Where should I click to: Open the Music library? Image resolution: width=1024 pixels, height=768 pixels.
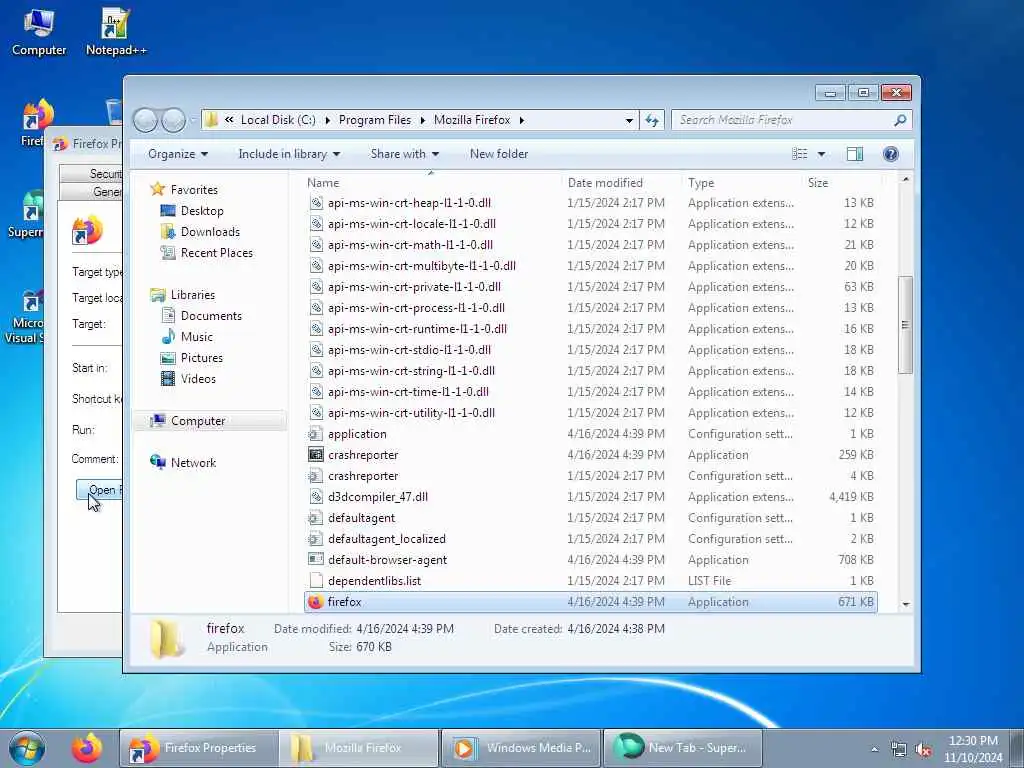pos(197,337)
